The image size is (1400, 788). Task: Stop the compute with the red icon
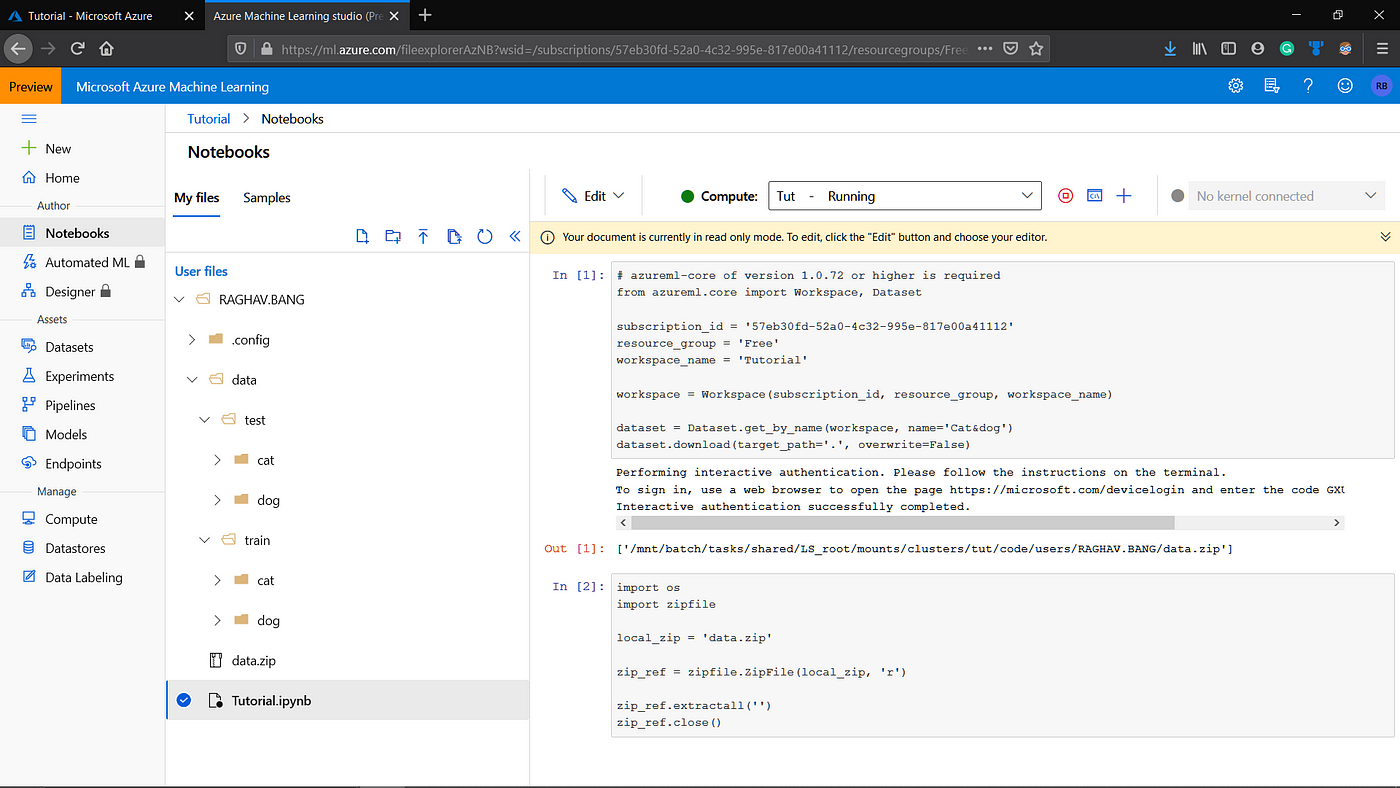tap(1065, 196)
